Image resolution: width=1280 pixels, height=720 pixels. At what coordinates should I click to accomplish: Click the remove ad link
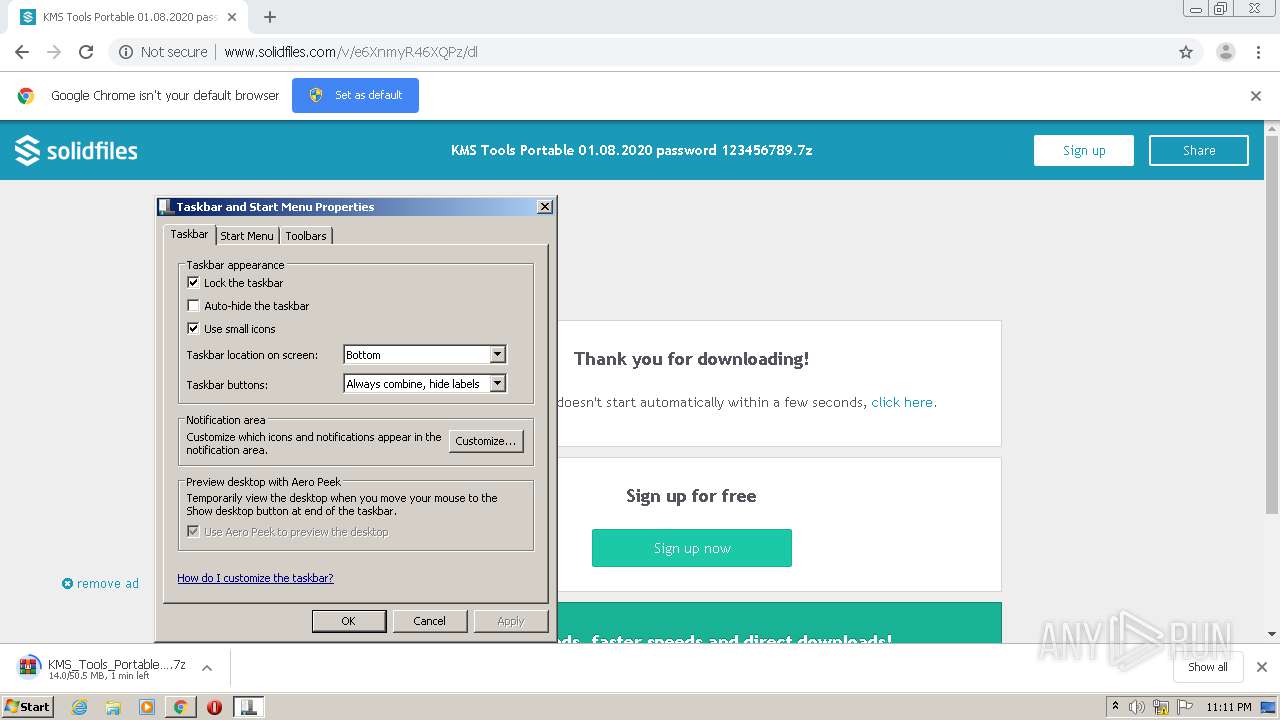100,583
